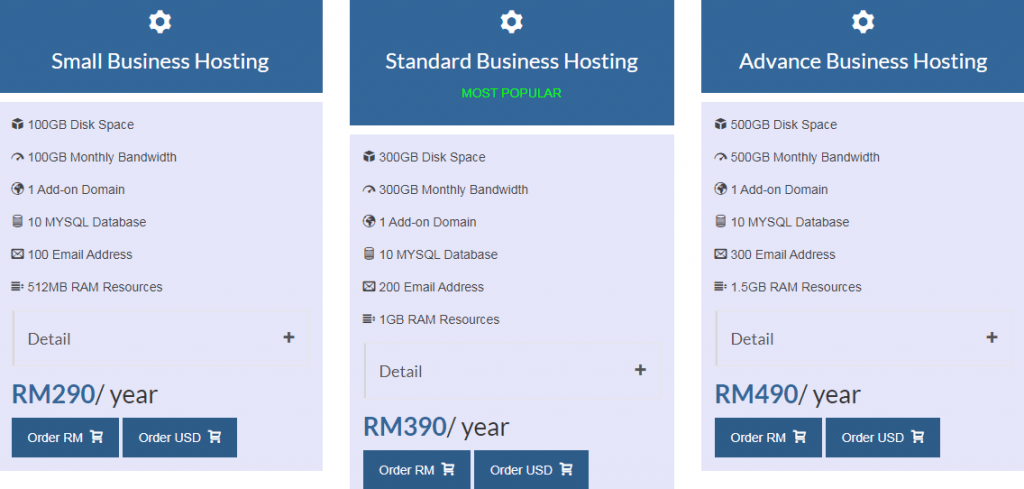
Task: Click globe icon in Small Business plan
Action: click(x=18, y=189)
